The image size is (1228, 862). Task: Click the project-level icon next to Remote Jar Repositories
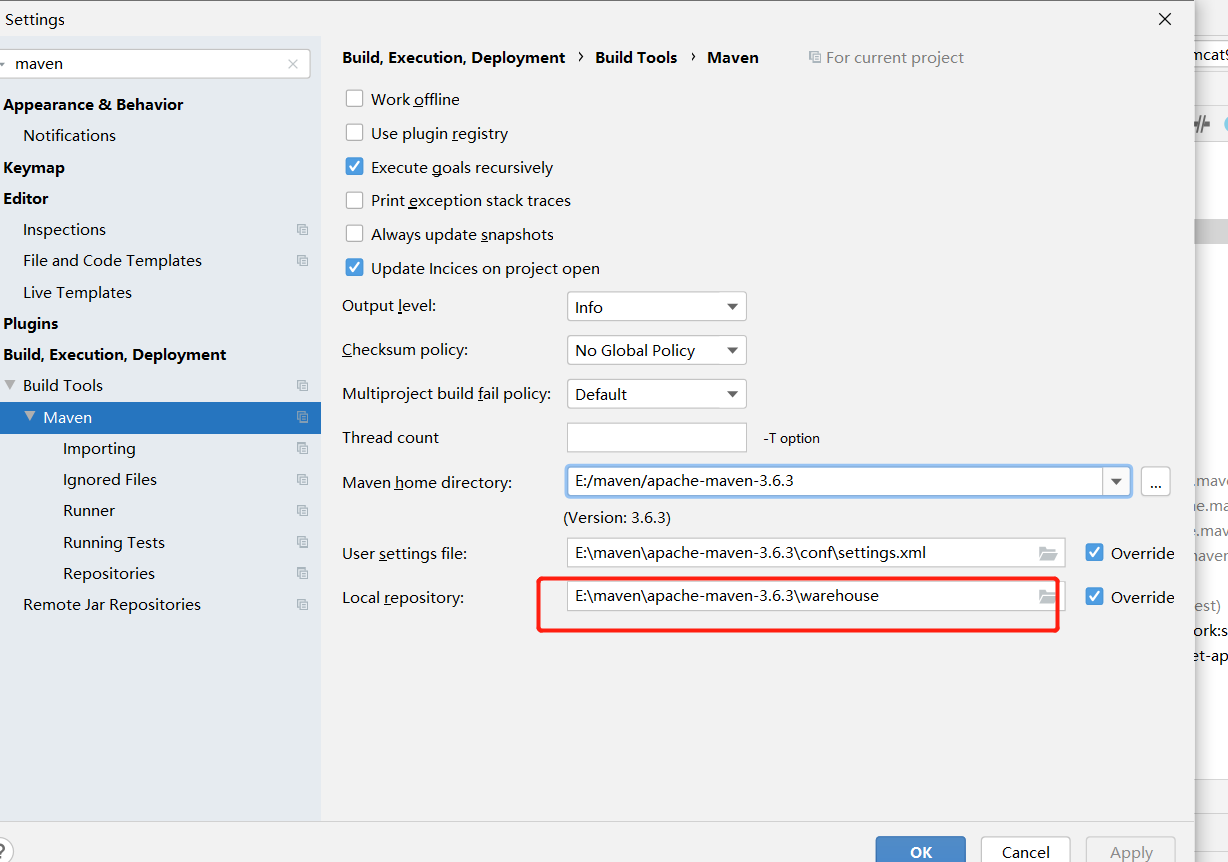(x=302, y=605)
